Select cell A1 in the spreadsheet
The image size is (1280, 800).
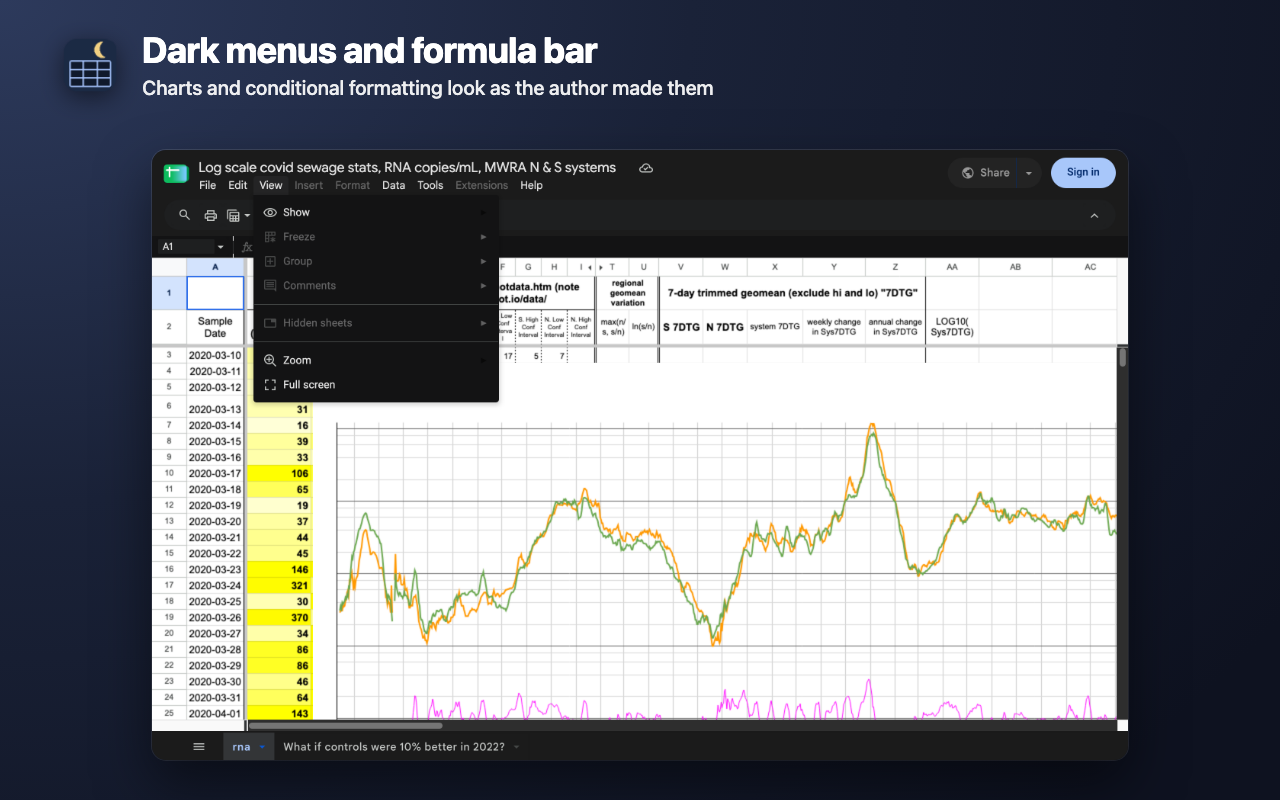pos(215,293)
